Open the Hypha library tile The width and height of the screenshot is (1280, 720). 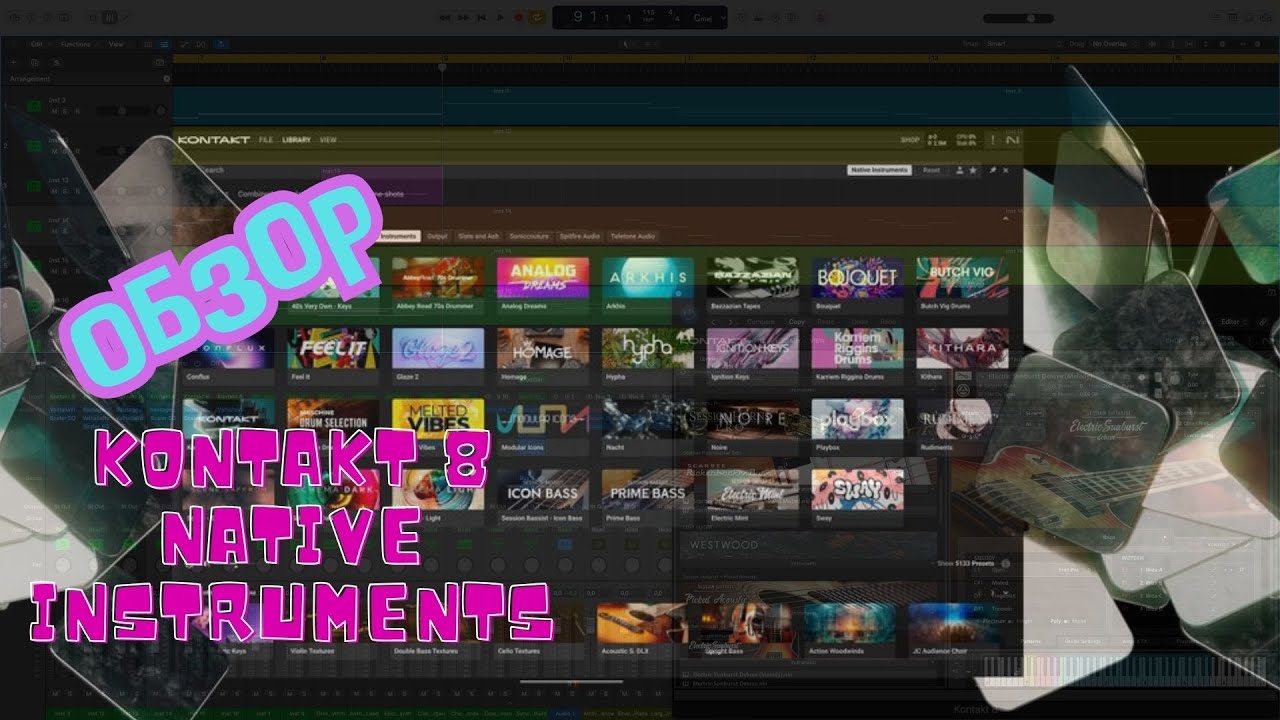(648, 356)
